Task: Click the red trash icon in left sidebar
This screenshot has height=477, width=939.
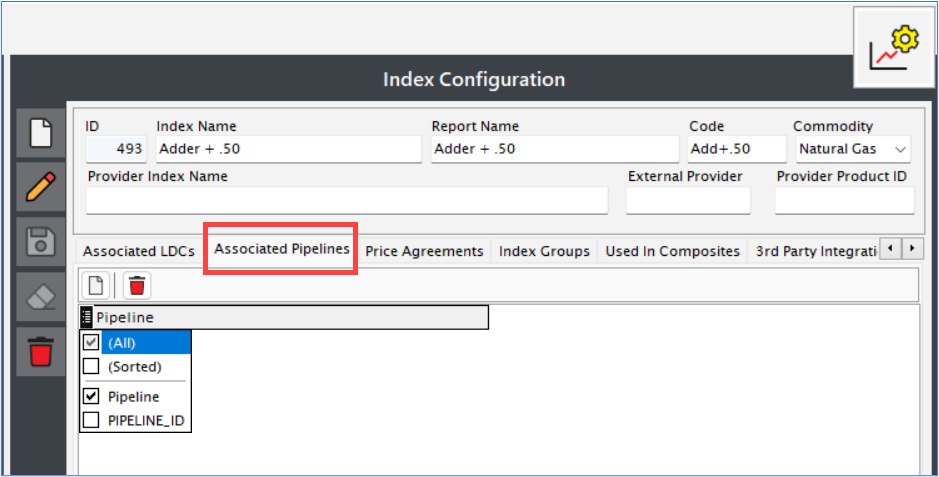Action: point(41,352)
